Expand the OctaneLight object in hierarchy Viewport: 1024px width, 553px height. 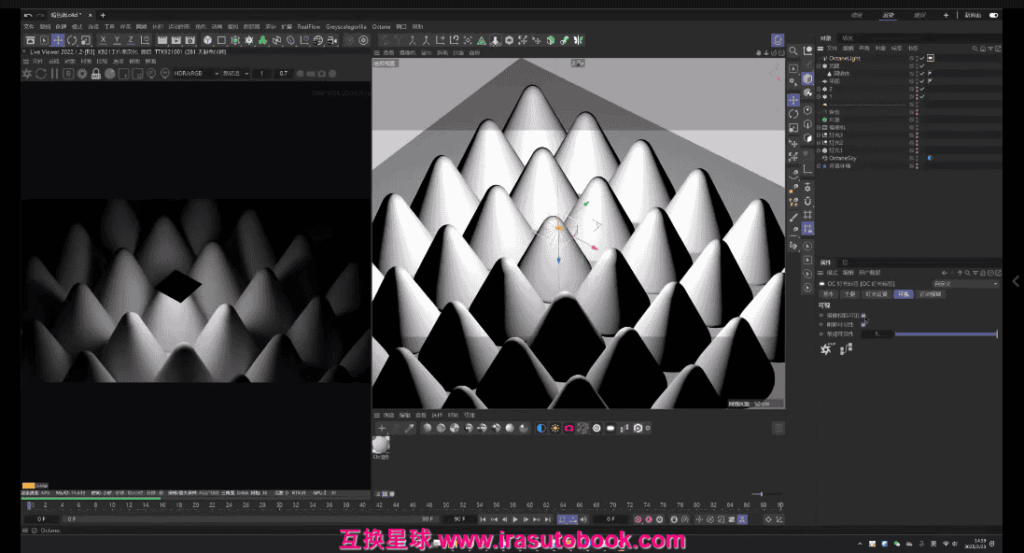[820, 59]
